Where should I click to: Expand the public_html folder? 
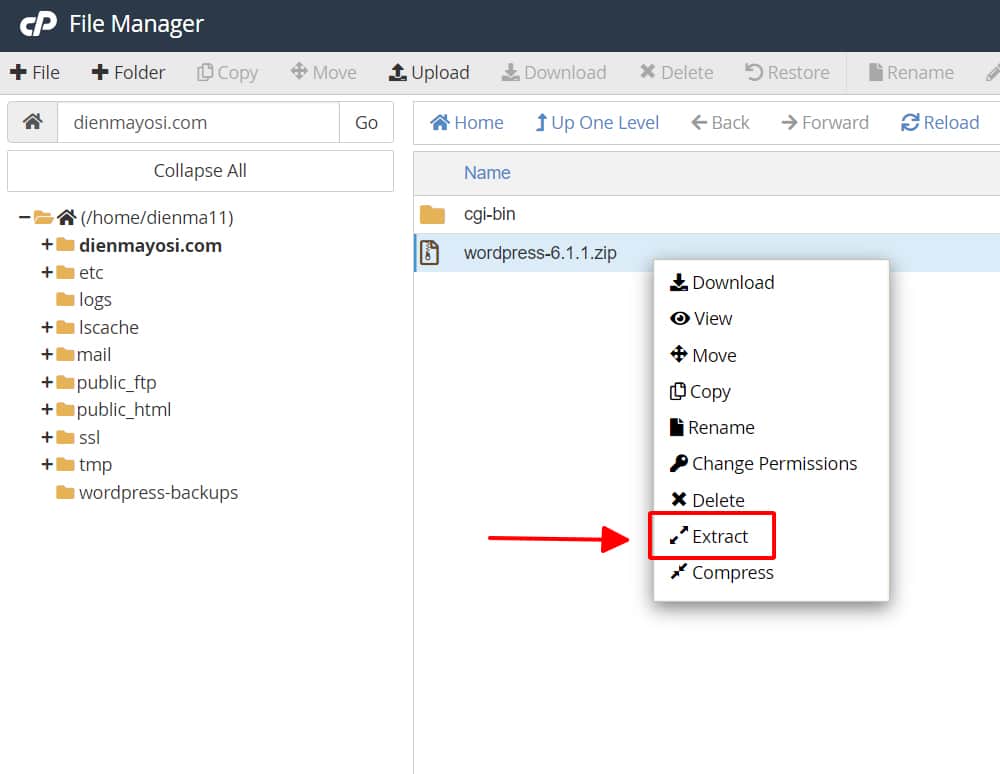(48, 409)
